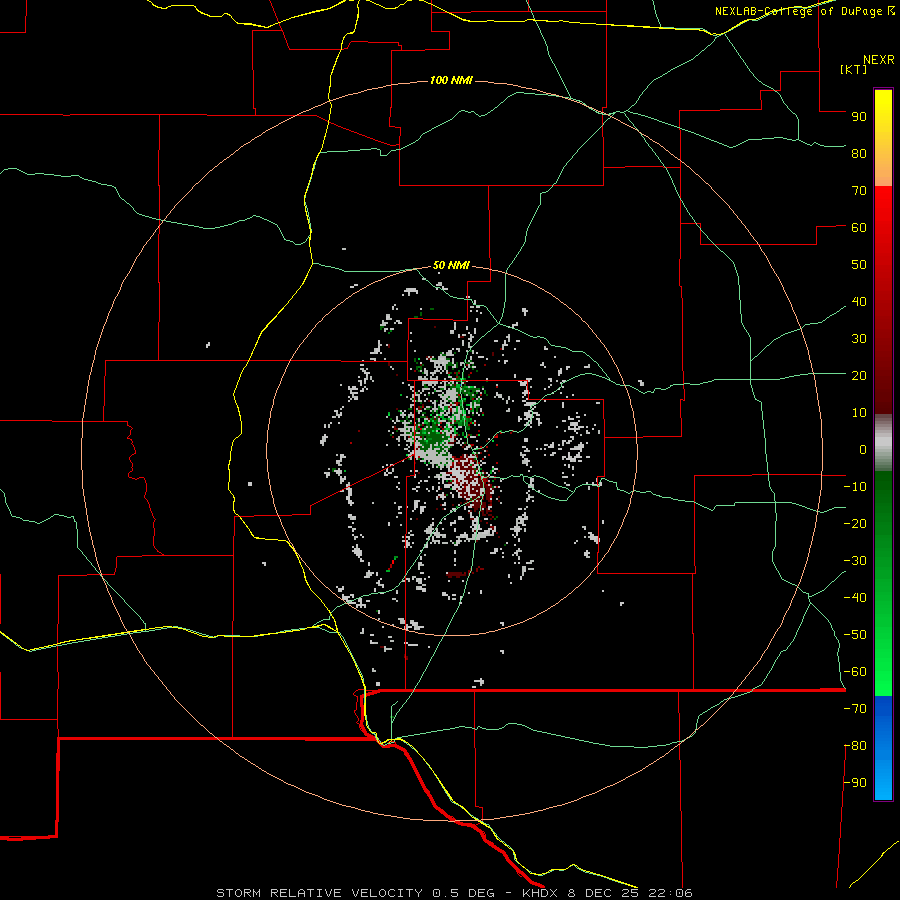Click the "50 NMI" range ring label
This screenshot has height=900, width=900.
(451, 265)
